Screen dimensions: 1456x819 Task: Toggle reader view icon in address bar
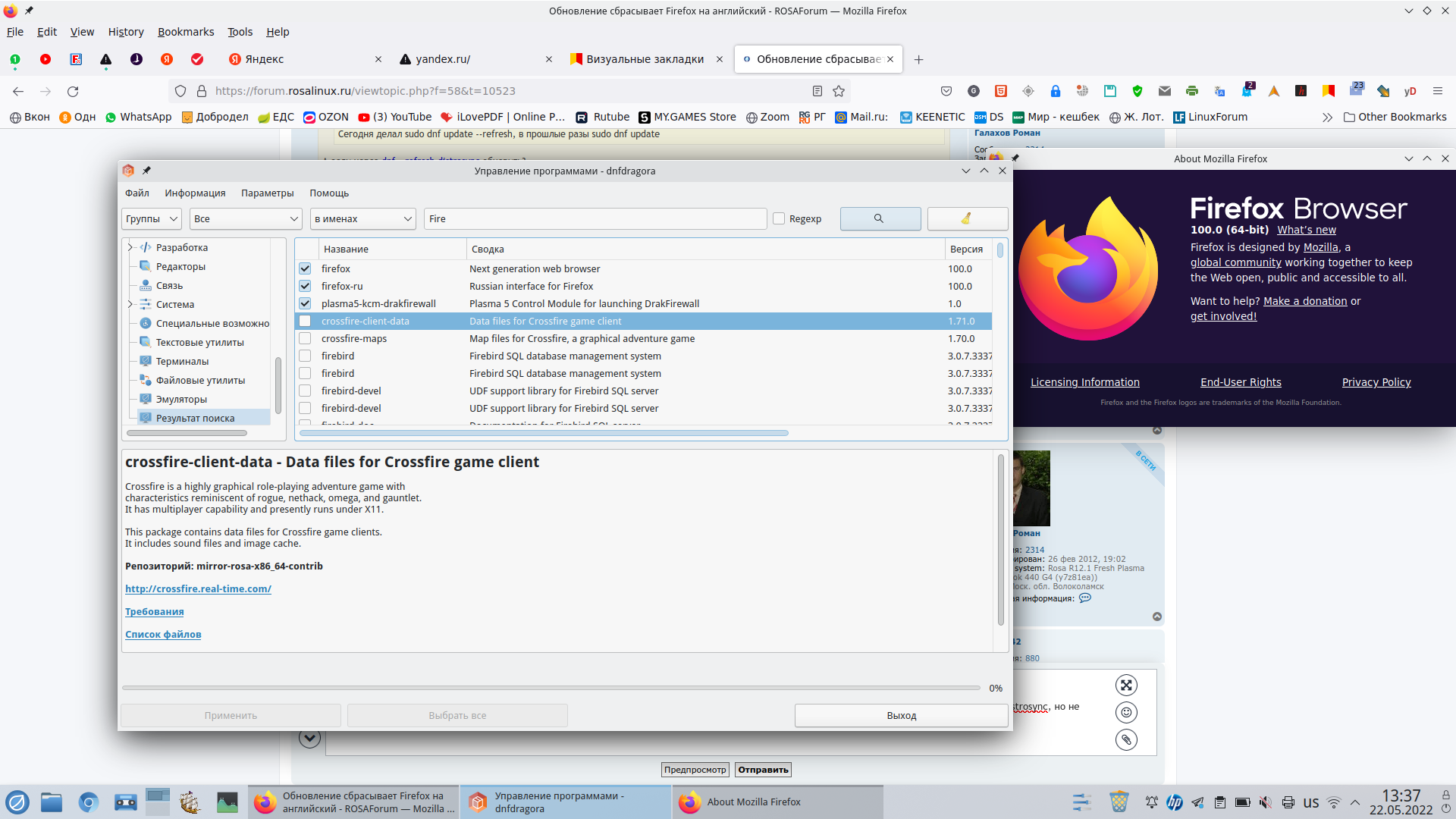[x=817, y=91]
